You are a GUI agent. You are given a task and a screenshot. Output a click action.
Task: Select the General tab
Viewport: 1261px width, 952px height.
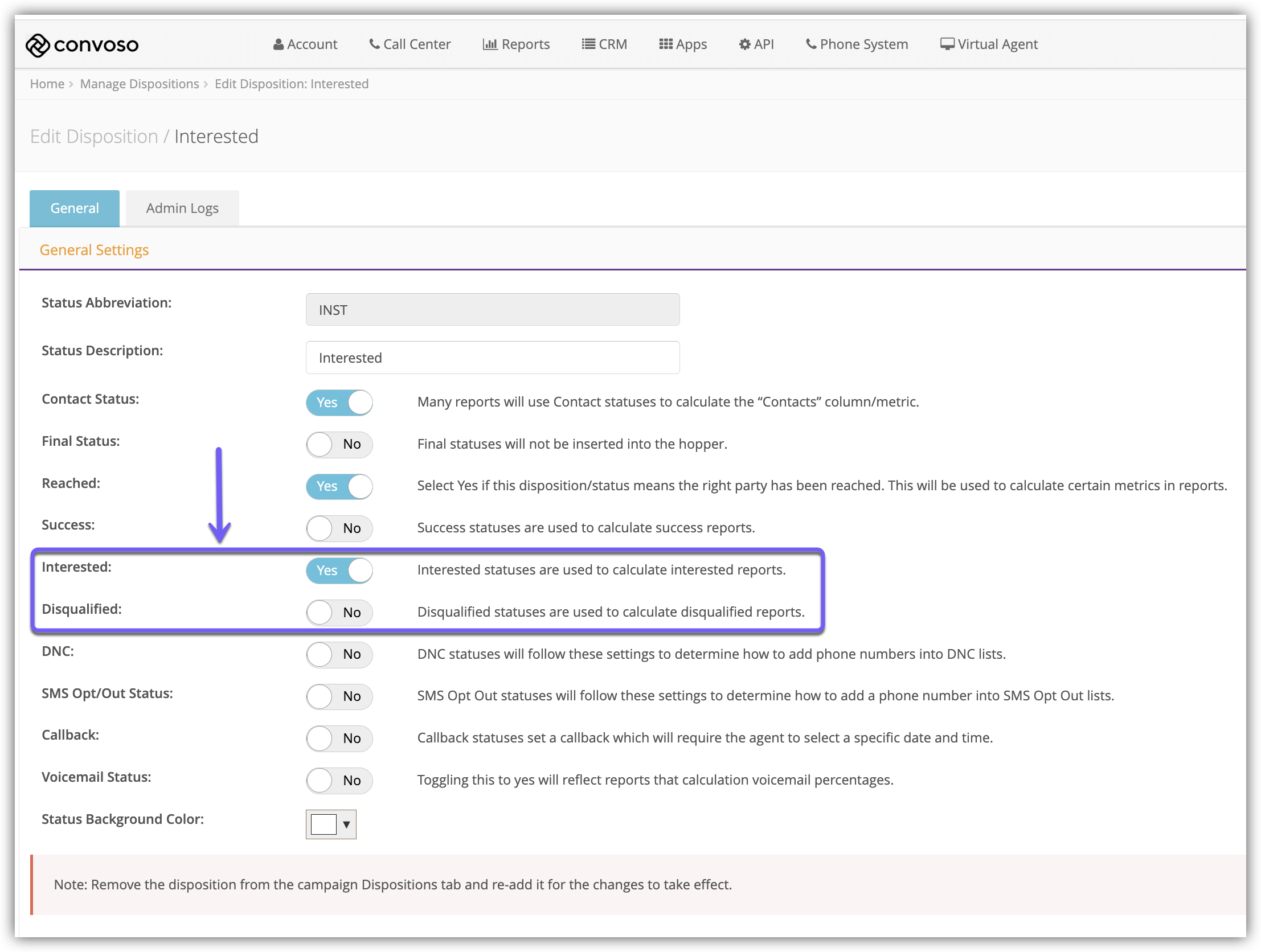pos(75,208)
